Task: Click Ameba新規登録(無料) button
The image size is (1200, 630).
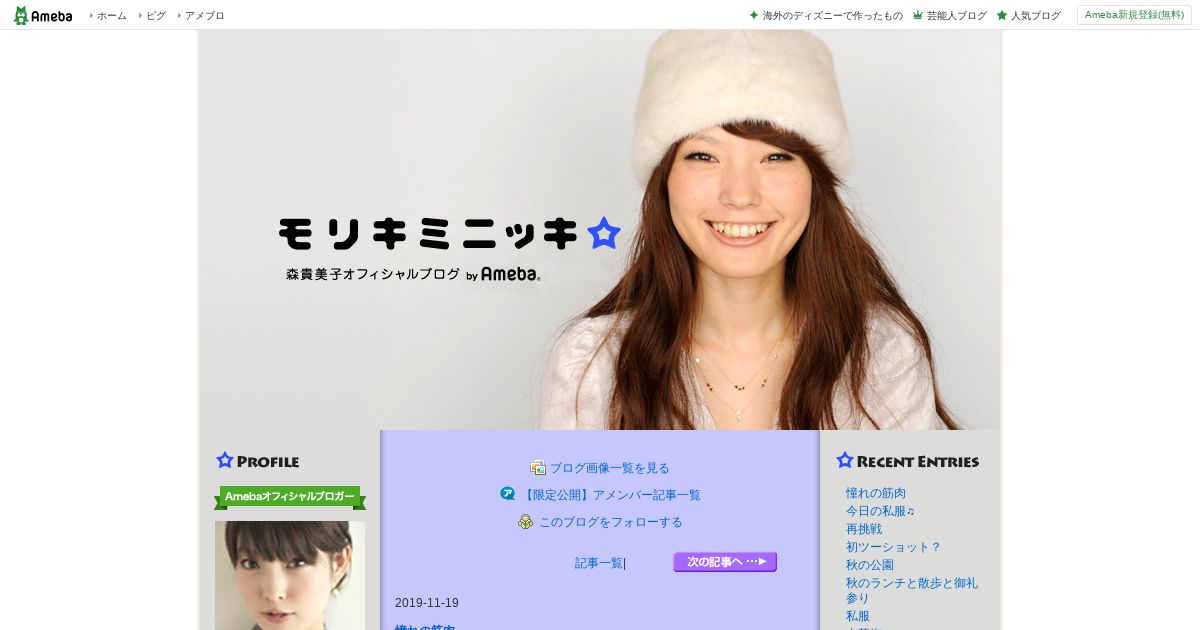Action: coord(1134,15)
